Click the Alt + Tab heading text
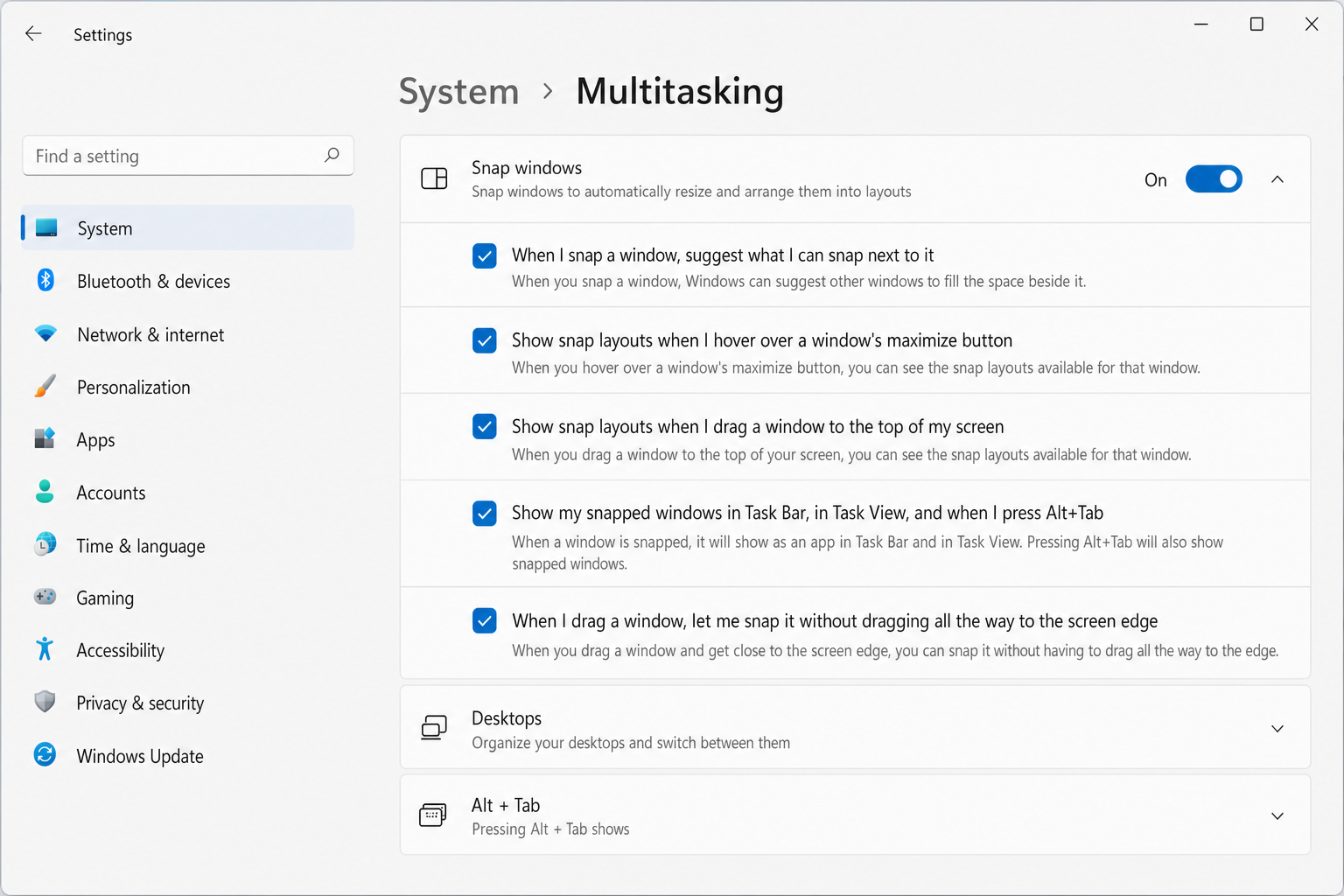The image size is (1344, 896). click(506, 805)
